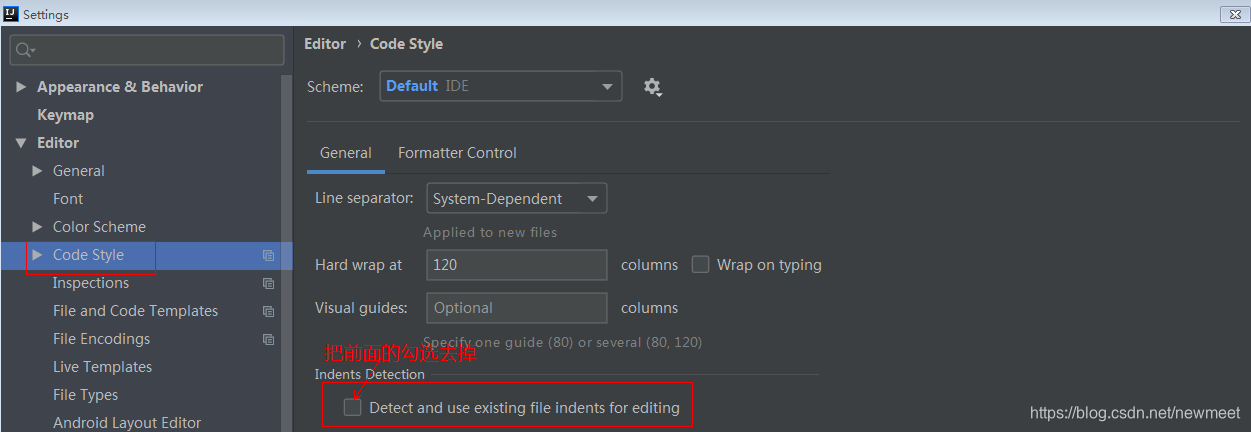1251x432 pixels.
Task: Click the 'Indents Detection' section label
Action: (x=370, y=374)
